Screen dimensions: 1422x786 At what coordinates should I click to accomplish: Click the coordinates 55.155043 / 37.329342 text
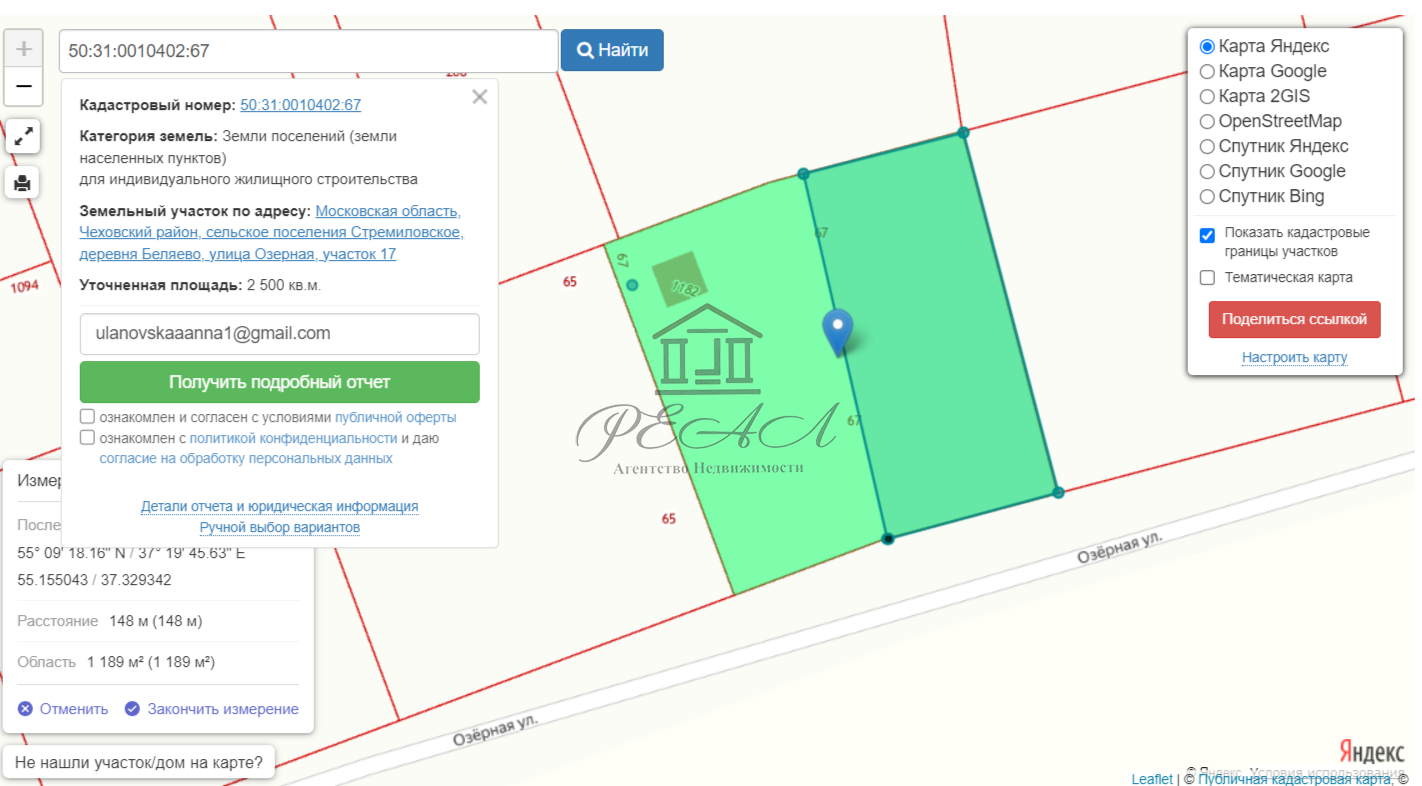tap(94, 580)
